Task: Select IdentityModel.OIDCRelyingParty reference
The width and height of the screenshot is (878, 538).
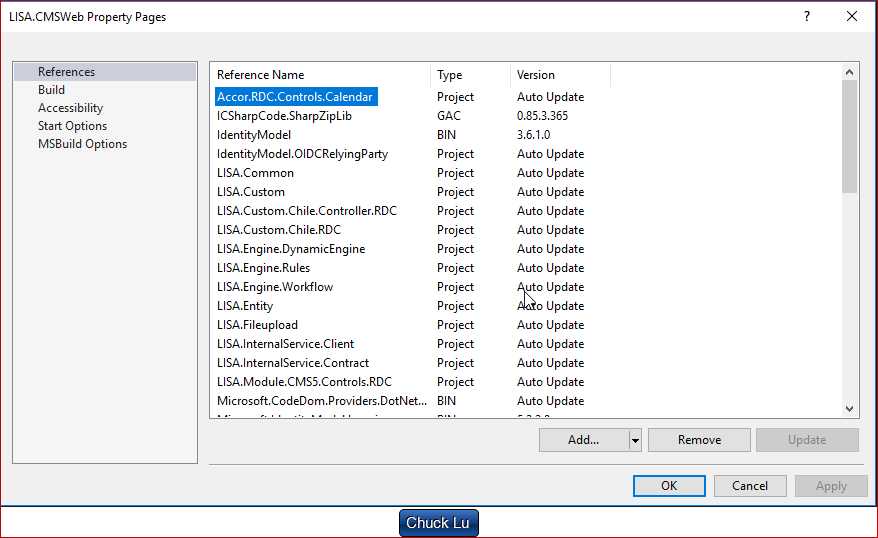Action: (x=302, y=154)
